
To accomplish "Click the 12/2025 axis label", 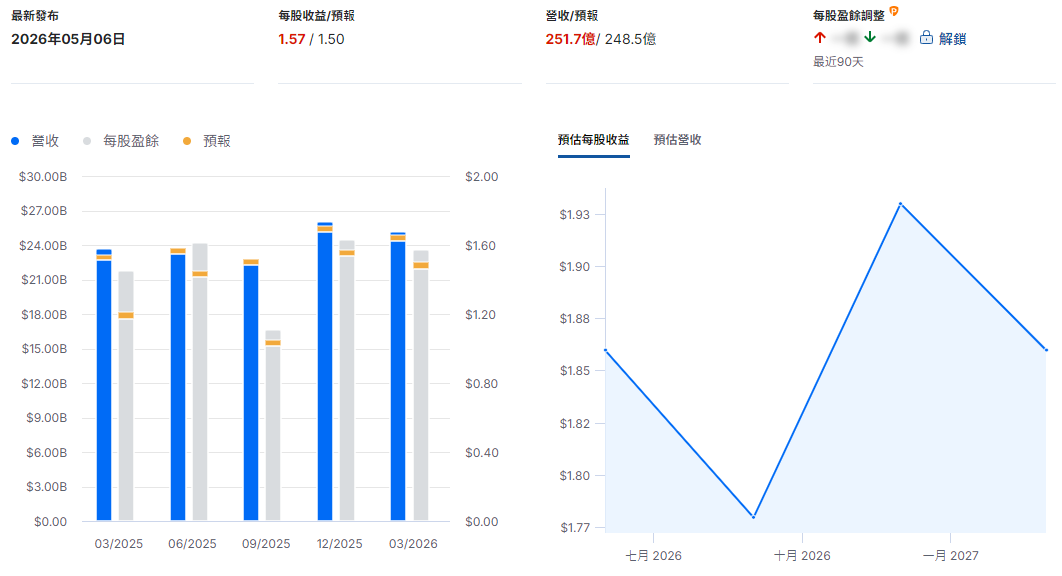I will tap(339, 543).
